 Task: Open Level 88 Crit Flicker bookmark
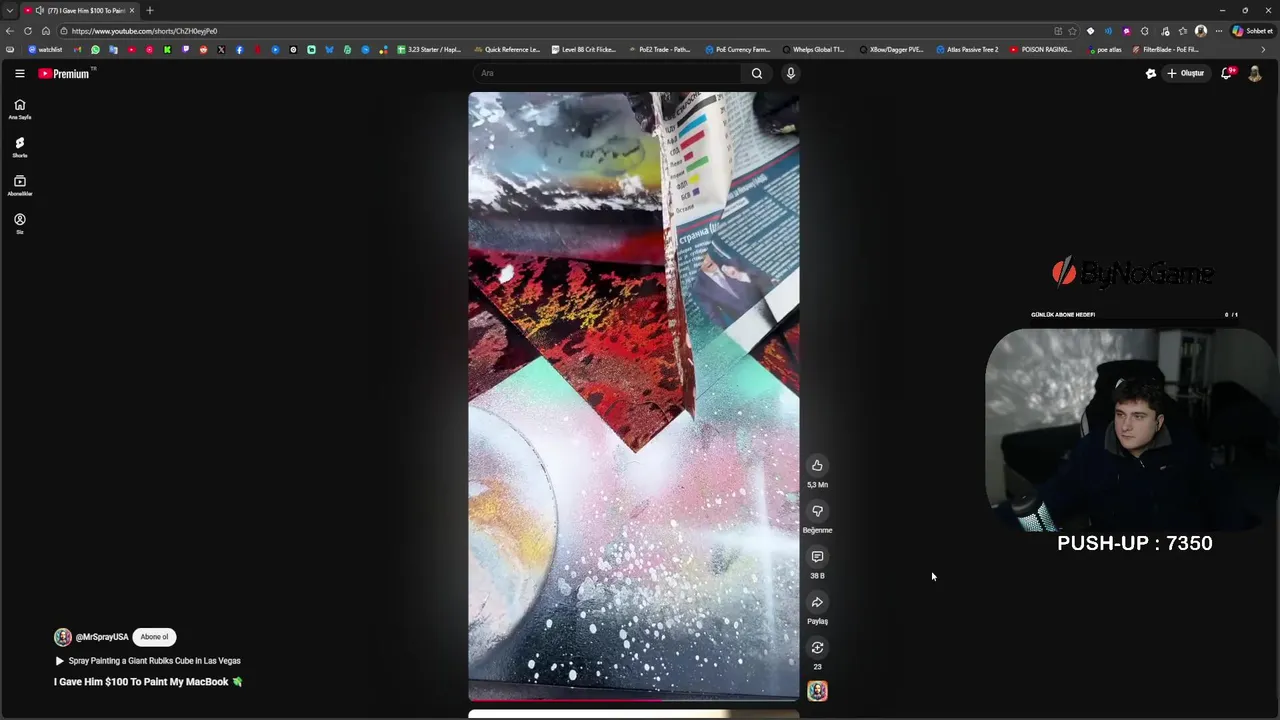(583, 49)
